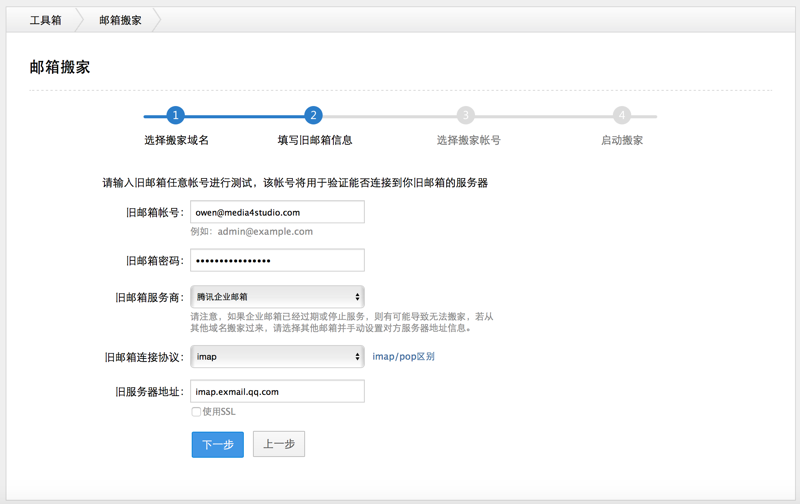Click the 邮箱搬家 page heading
Viewport: 800px width, 504px height.
coord(60,67)
